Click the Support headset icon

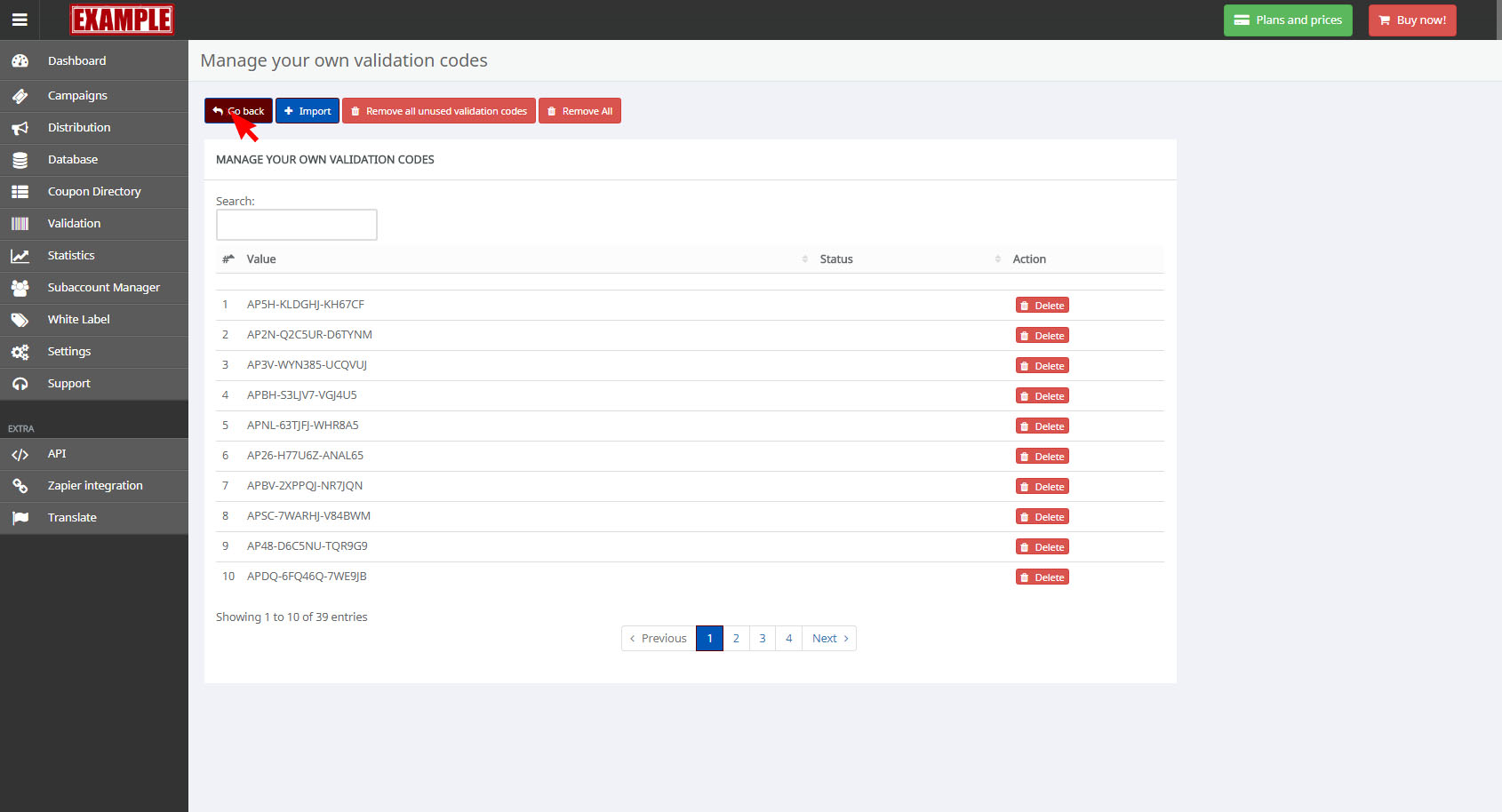pyautogui.click(x=20, y=384)
